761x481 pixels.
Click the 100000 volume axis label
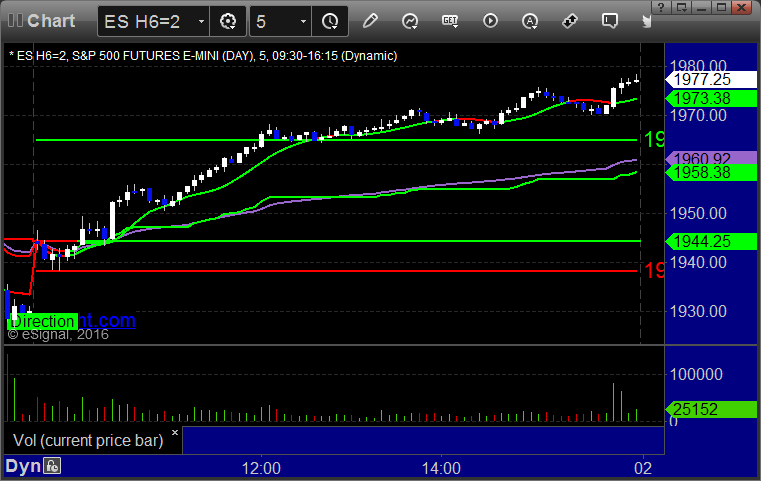pos(696,374)
